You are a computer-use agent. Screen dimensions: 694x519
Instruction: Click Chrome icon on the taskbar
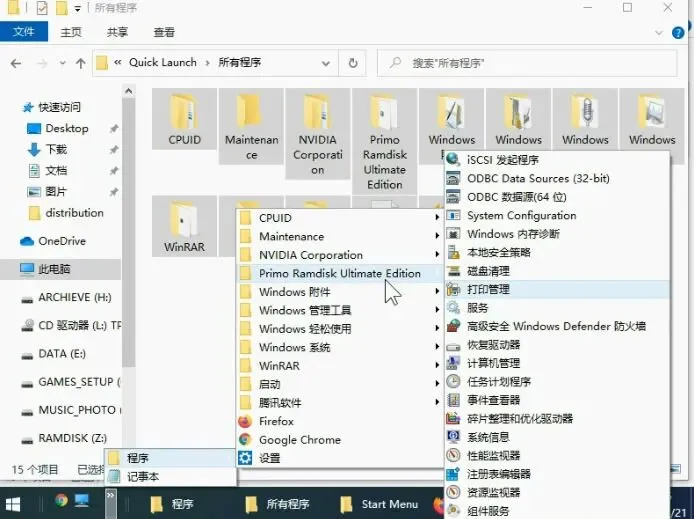tap(62, 500)
